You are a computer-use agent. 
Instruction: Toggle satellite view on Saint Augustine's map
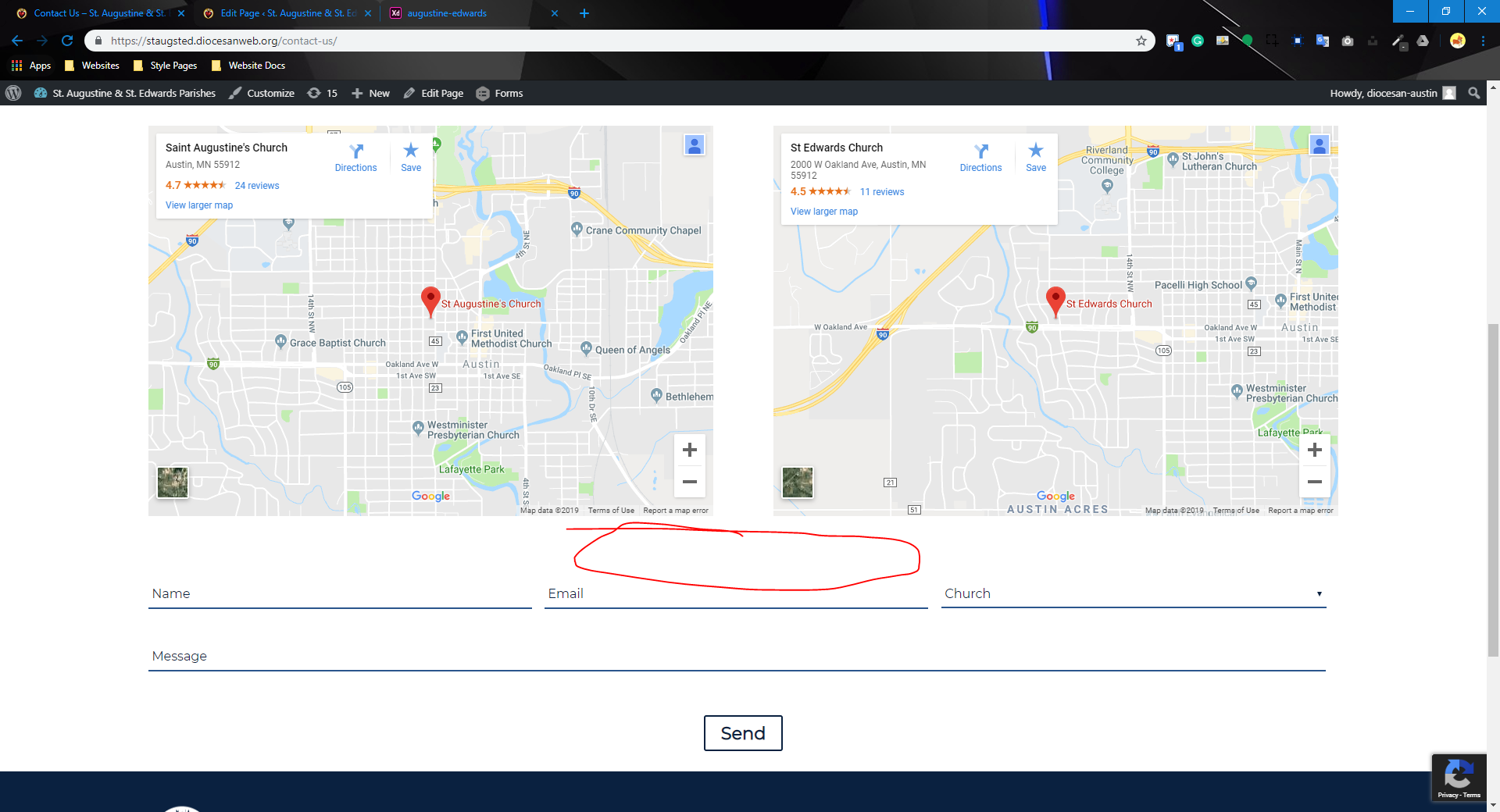[173, 483]
